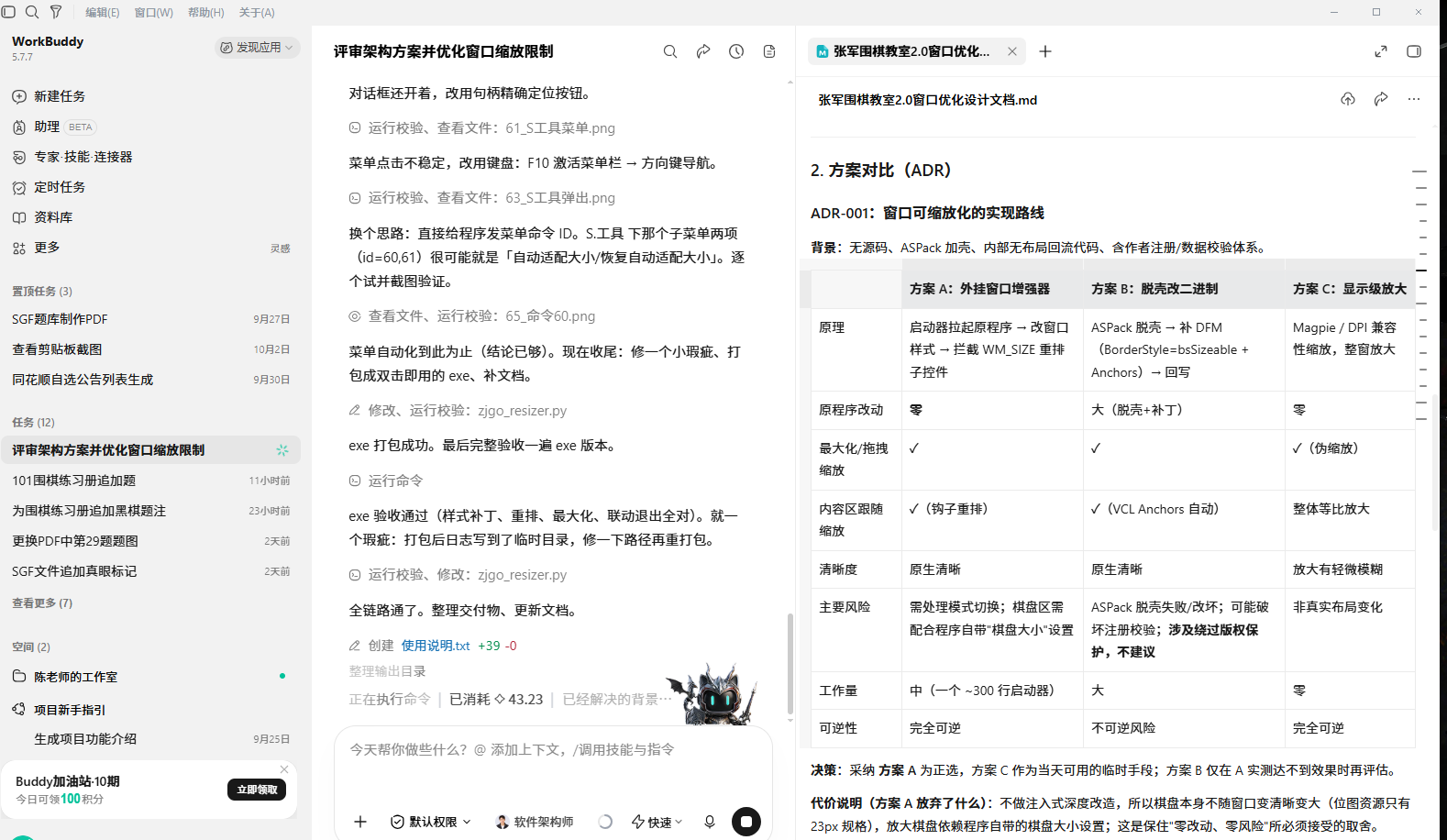Start voice input with microphone
The height and width of the screenshot is (840, 1447).
coord(710,822)
